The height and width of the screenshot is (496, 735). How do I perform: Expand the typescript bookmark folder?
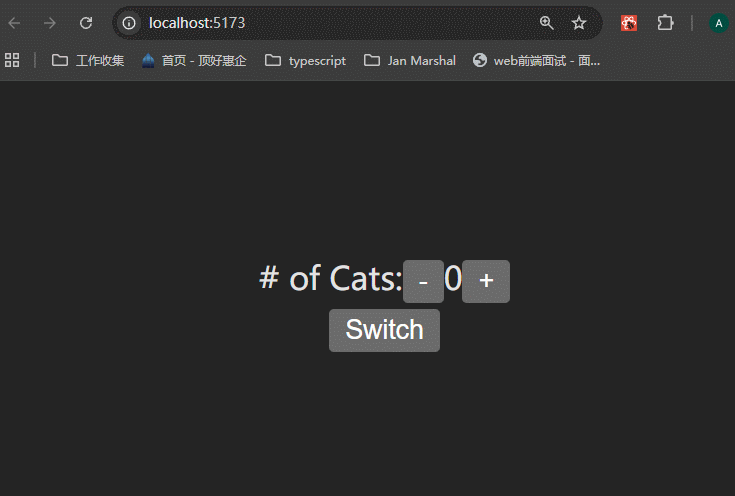click(306, 60)
